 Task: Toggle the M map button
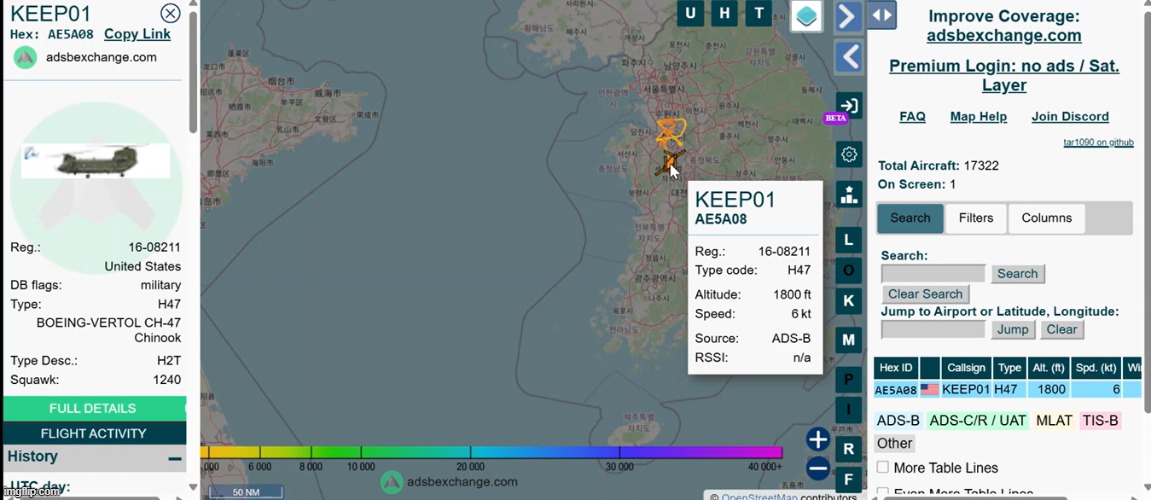tap(849, 339)
